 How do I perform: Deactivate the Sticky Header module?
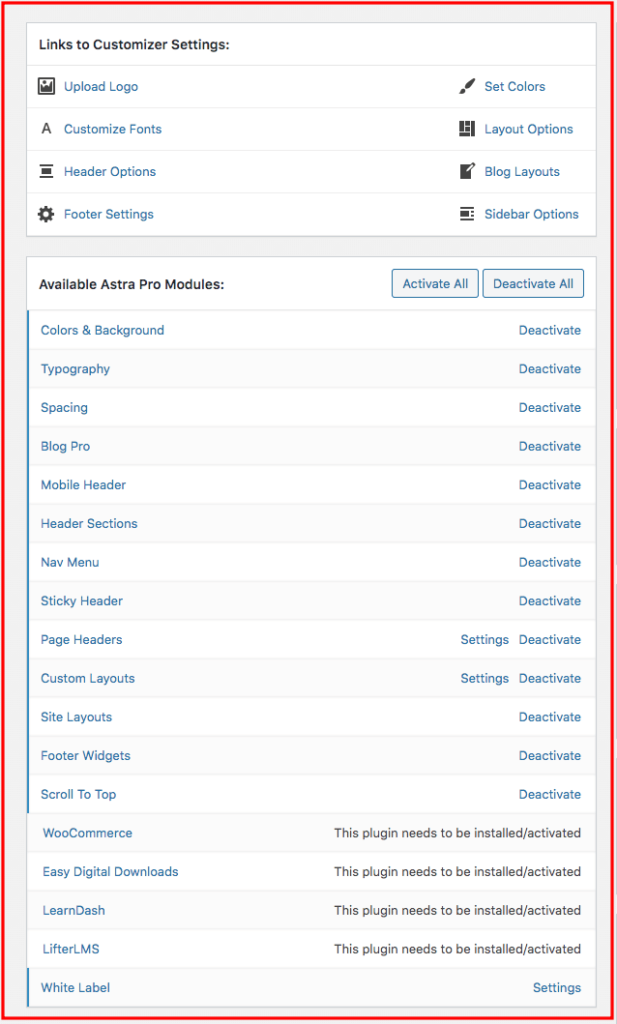click(550, 600)
